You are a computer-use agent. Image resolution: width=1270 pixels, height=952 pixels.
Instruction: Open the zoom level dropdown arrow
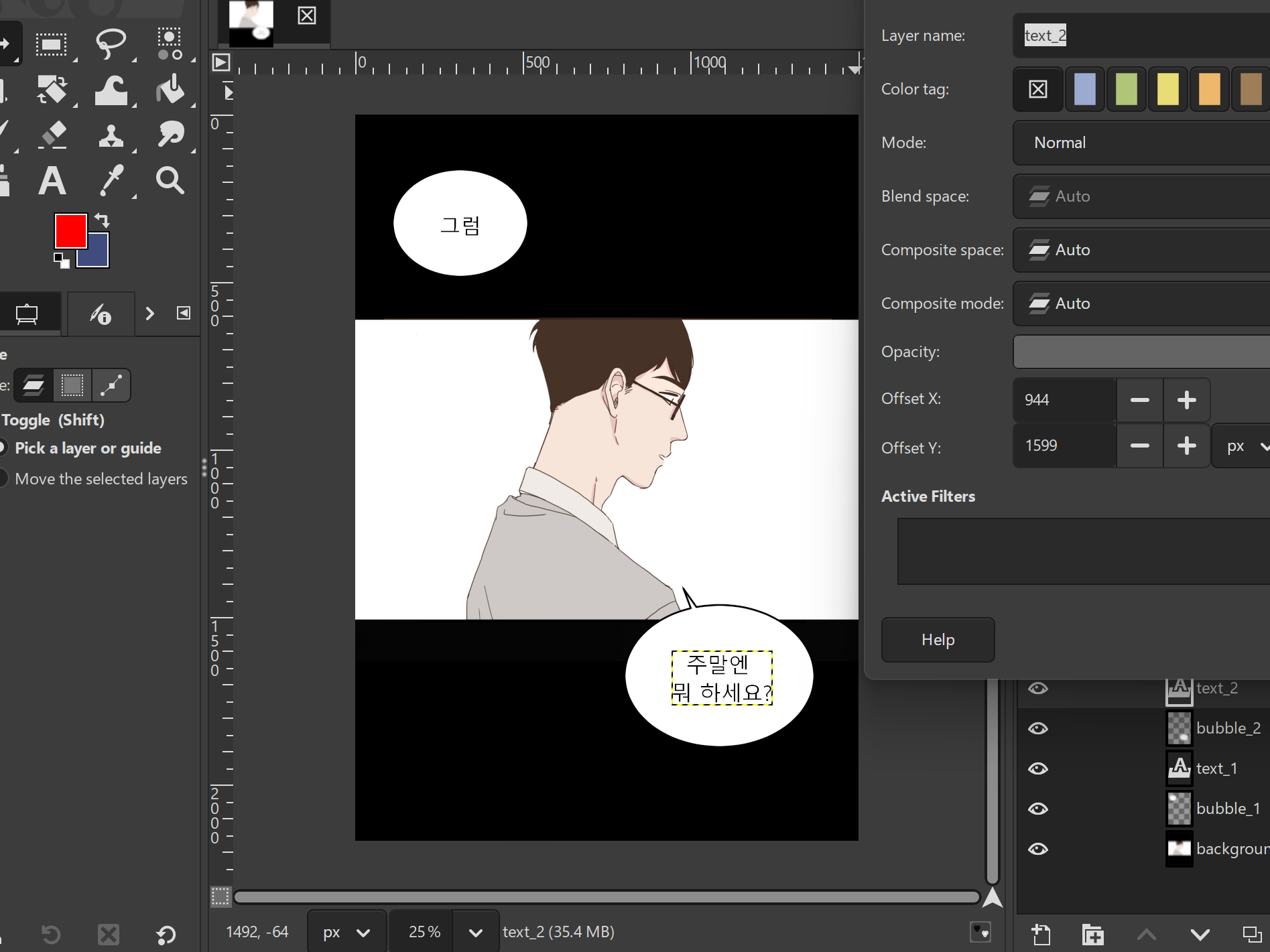(x=476, y=932)
